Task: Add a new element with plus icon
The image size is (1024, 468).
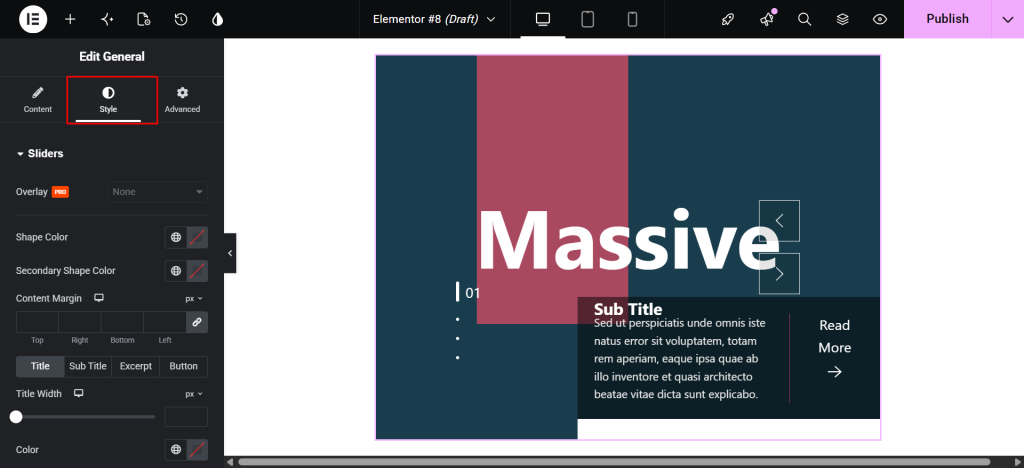Action: pos(70,20)
